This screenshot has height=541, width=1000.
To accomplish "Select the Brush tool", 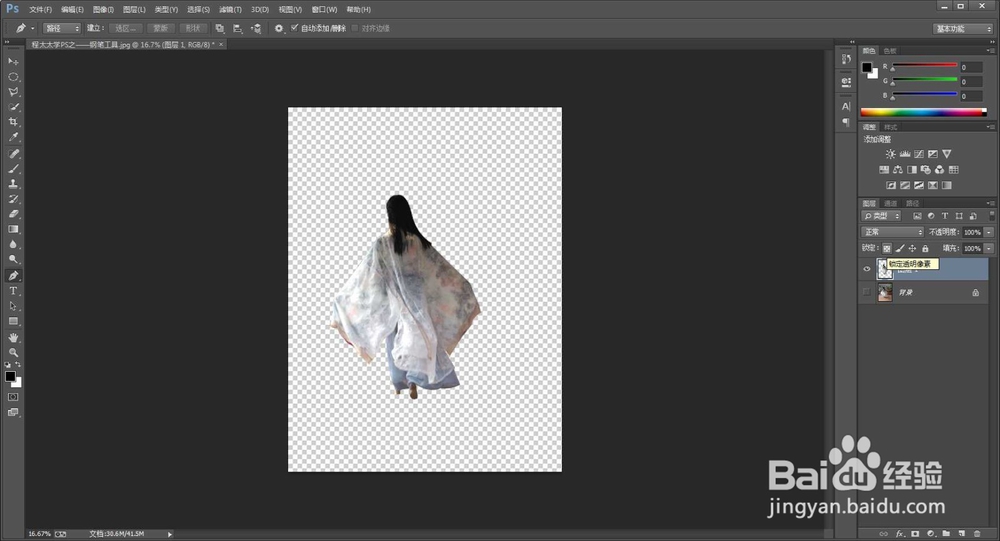I will point(13,169).
